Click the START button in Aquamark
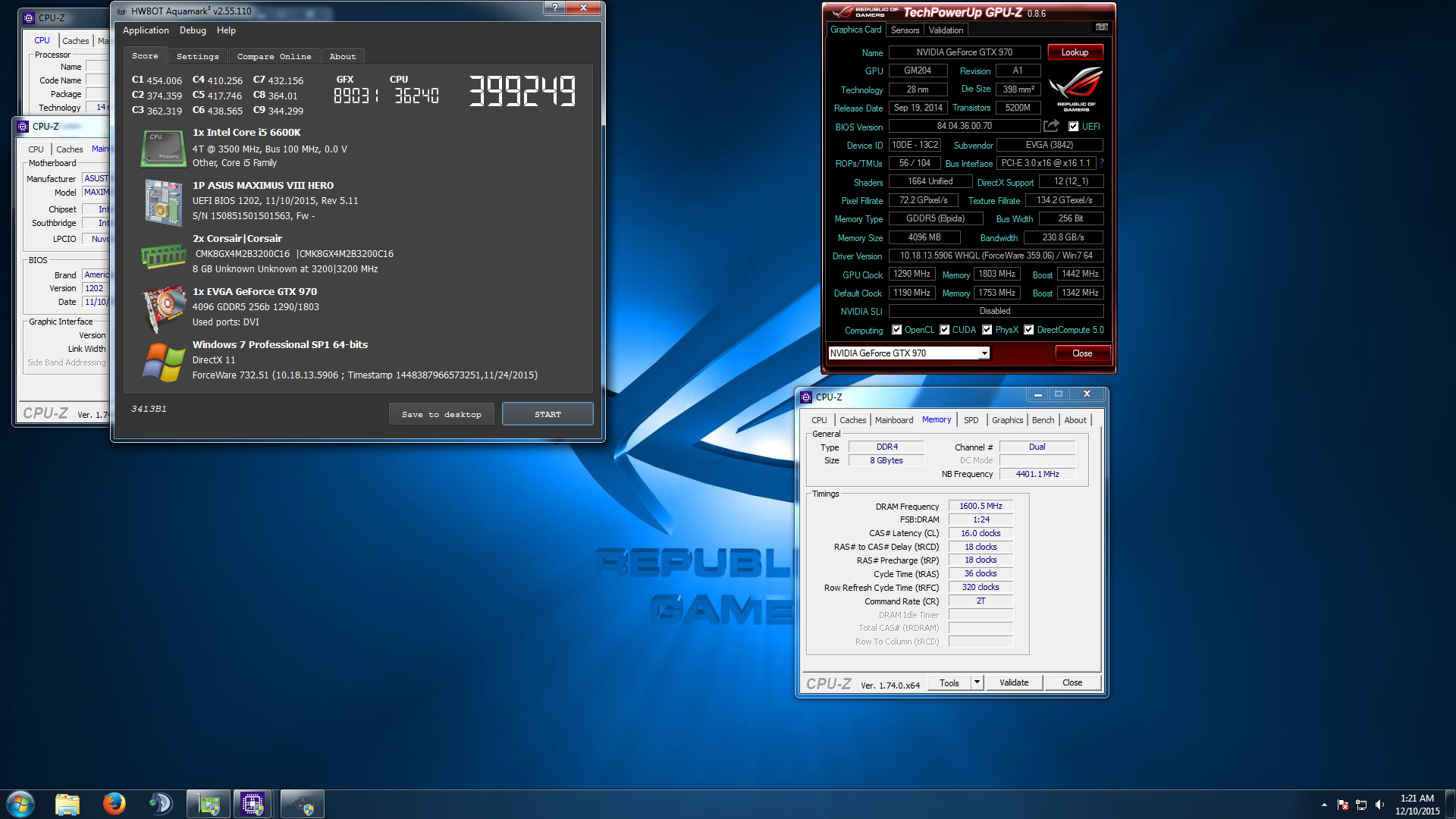1456x819 pixels. pos(548,414)
